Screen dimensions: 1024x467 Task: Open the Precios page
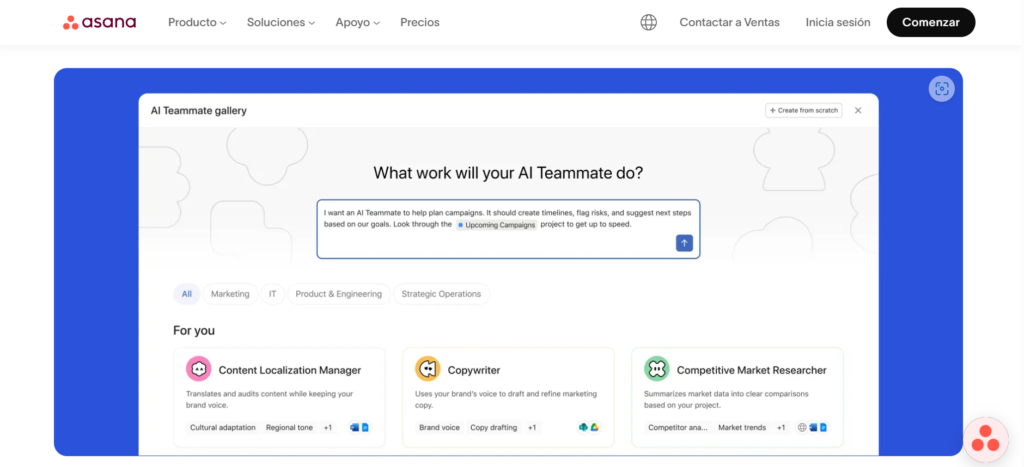[x=420, y=22]
